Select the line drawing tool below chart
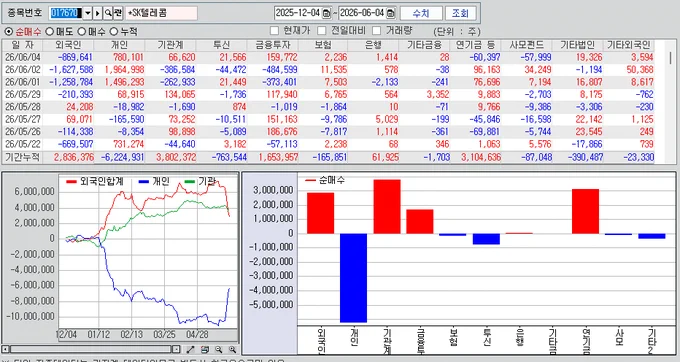This screenshot has height=362, width=680. click(190, 349)
